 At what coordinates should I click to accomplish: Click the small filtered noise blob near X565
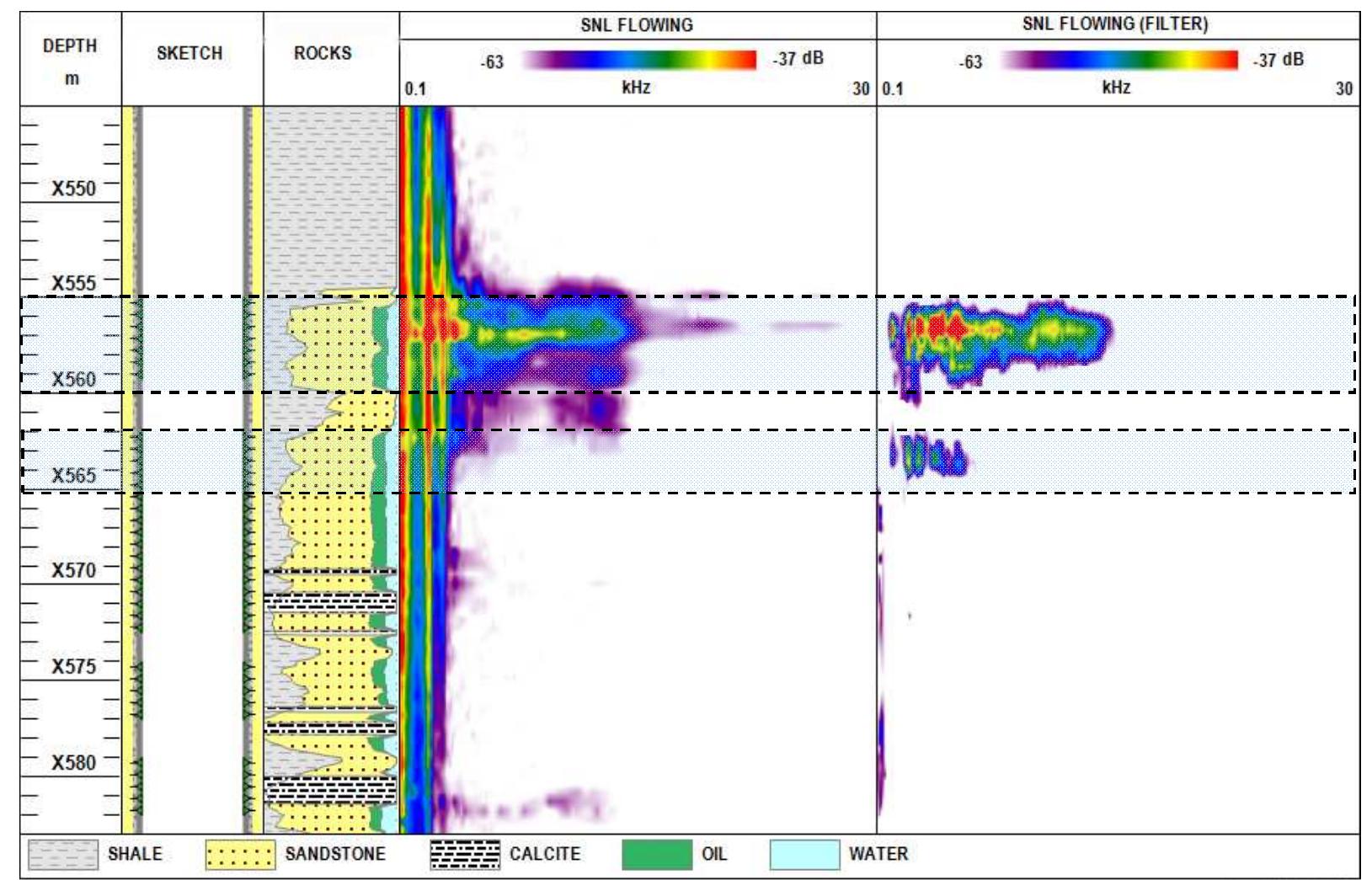tap(928, 456)
